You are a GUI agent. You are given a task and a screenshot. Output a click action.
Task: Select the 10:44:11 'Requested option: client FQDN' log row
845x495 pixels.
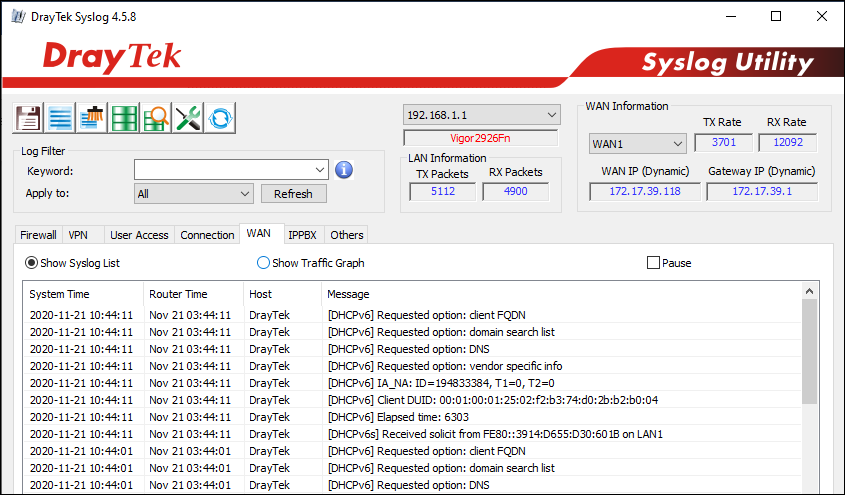[412, 315]
